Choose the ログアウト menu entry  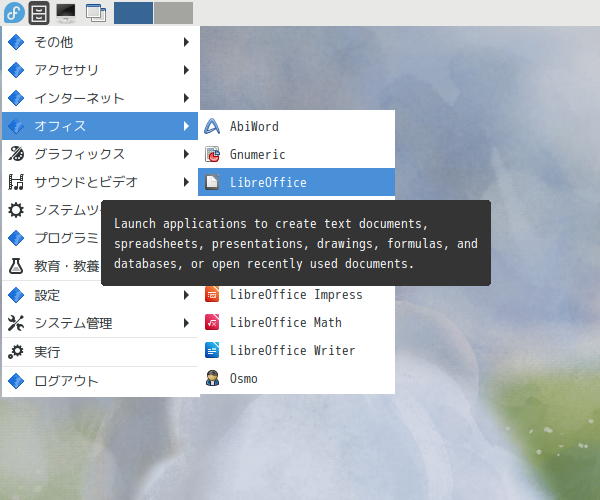(100, 381)
